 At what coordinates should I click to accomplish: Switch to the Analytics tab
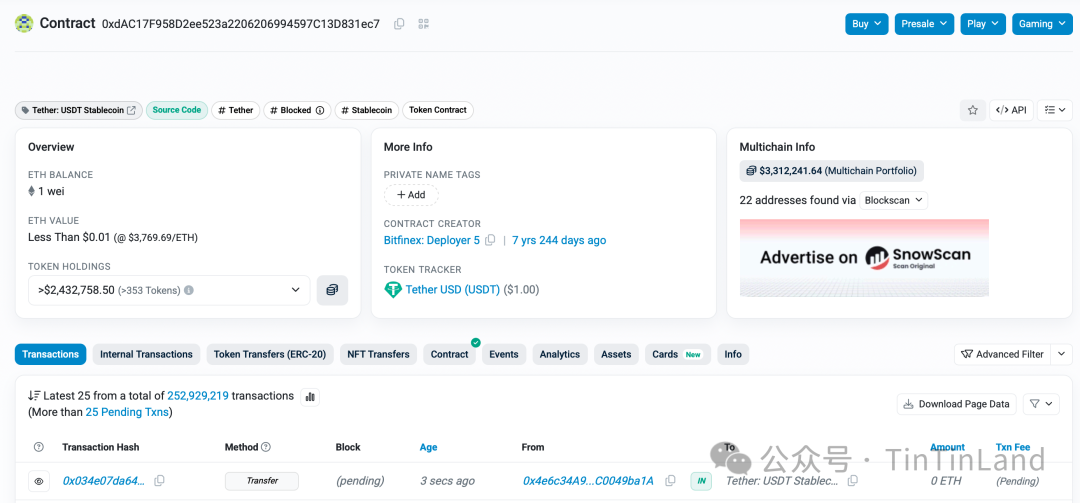560,354
